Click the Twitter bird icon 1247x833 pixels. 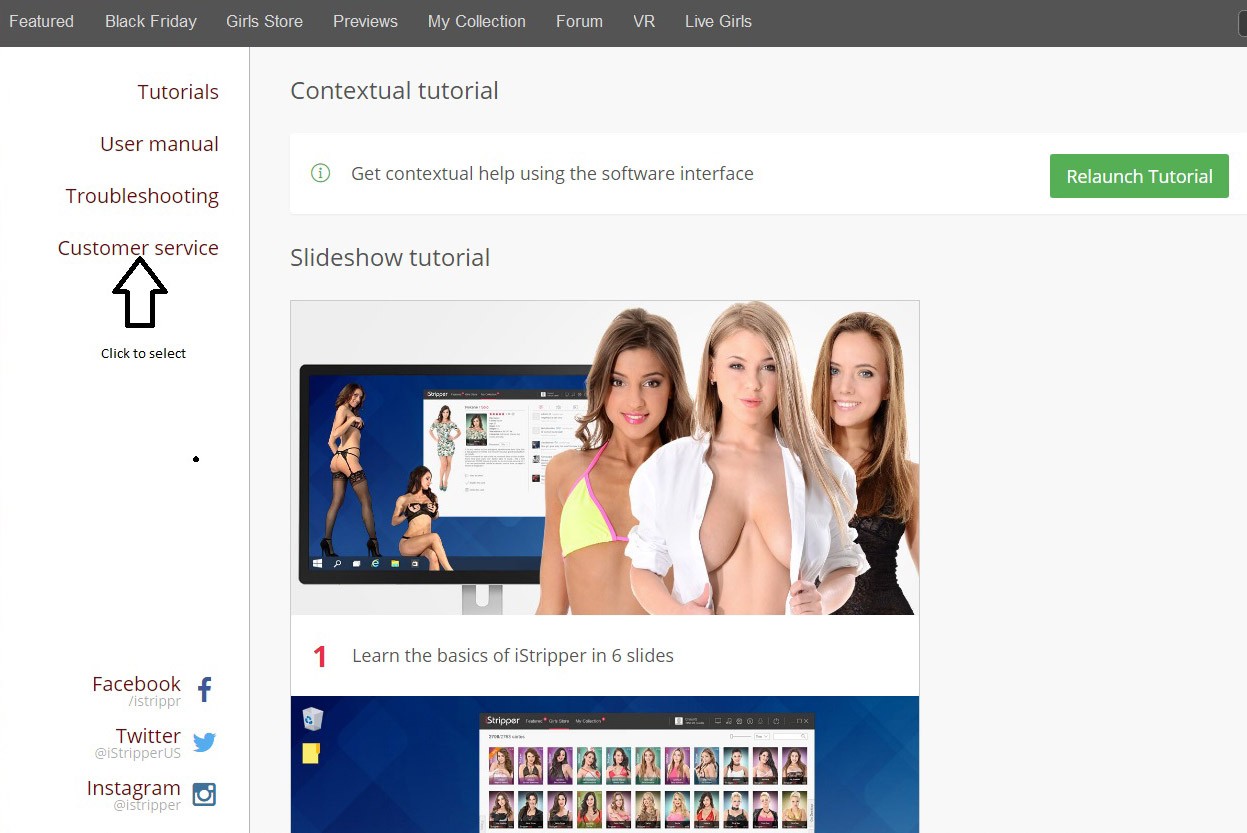pyautogui.click(x=204, y=742)
